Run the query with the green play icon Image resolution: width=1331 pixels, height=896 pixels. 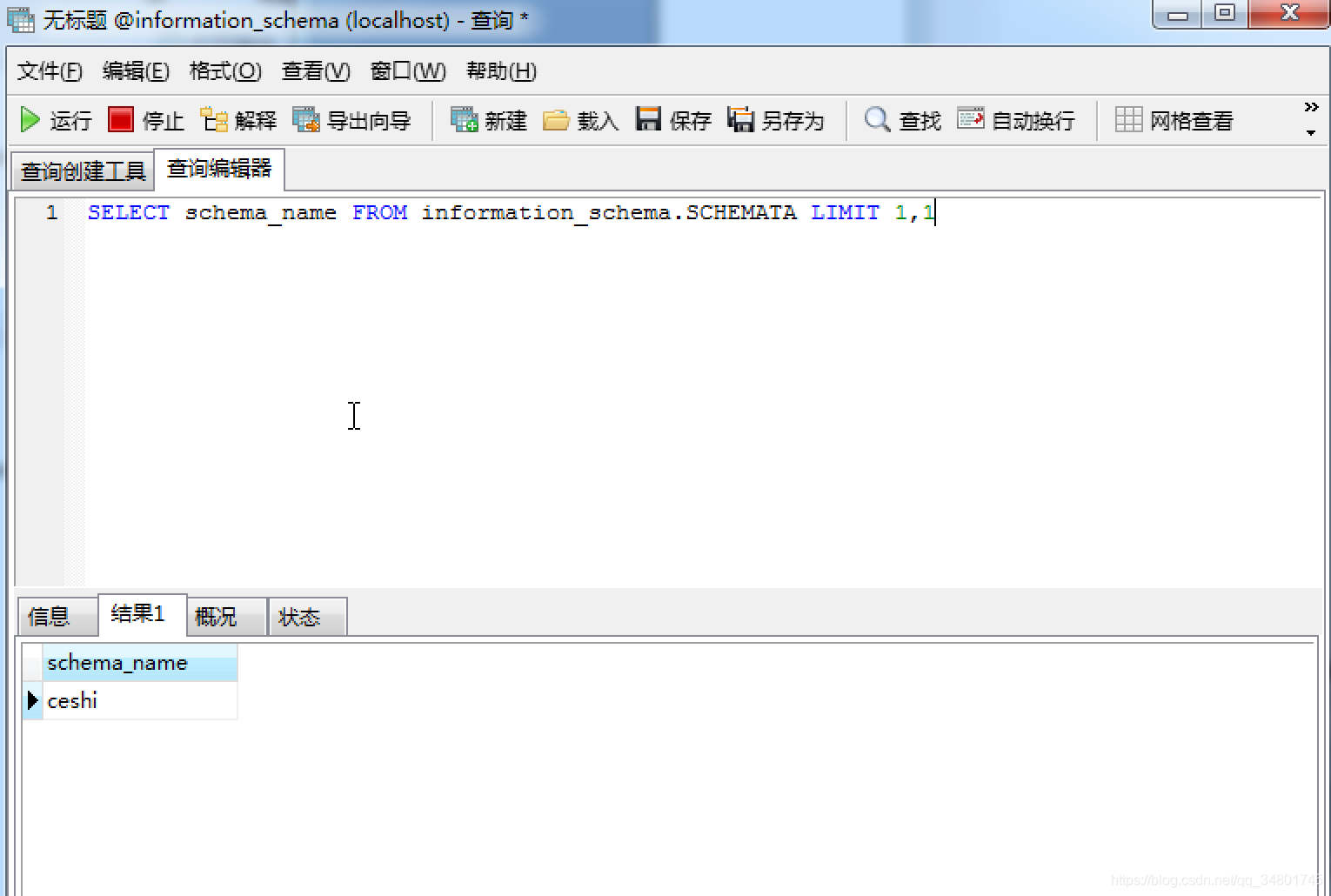click(30, 120)
